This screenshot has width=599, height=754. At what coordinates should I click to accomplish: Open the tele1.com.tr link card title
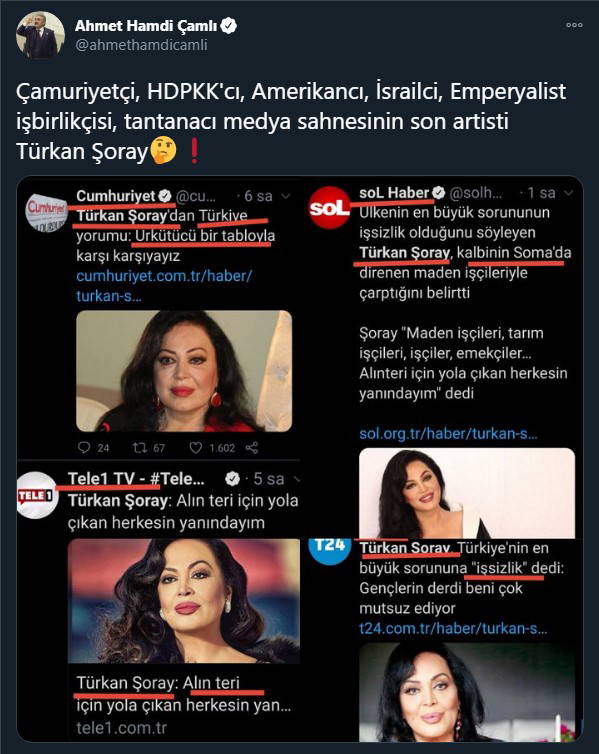184,694
